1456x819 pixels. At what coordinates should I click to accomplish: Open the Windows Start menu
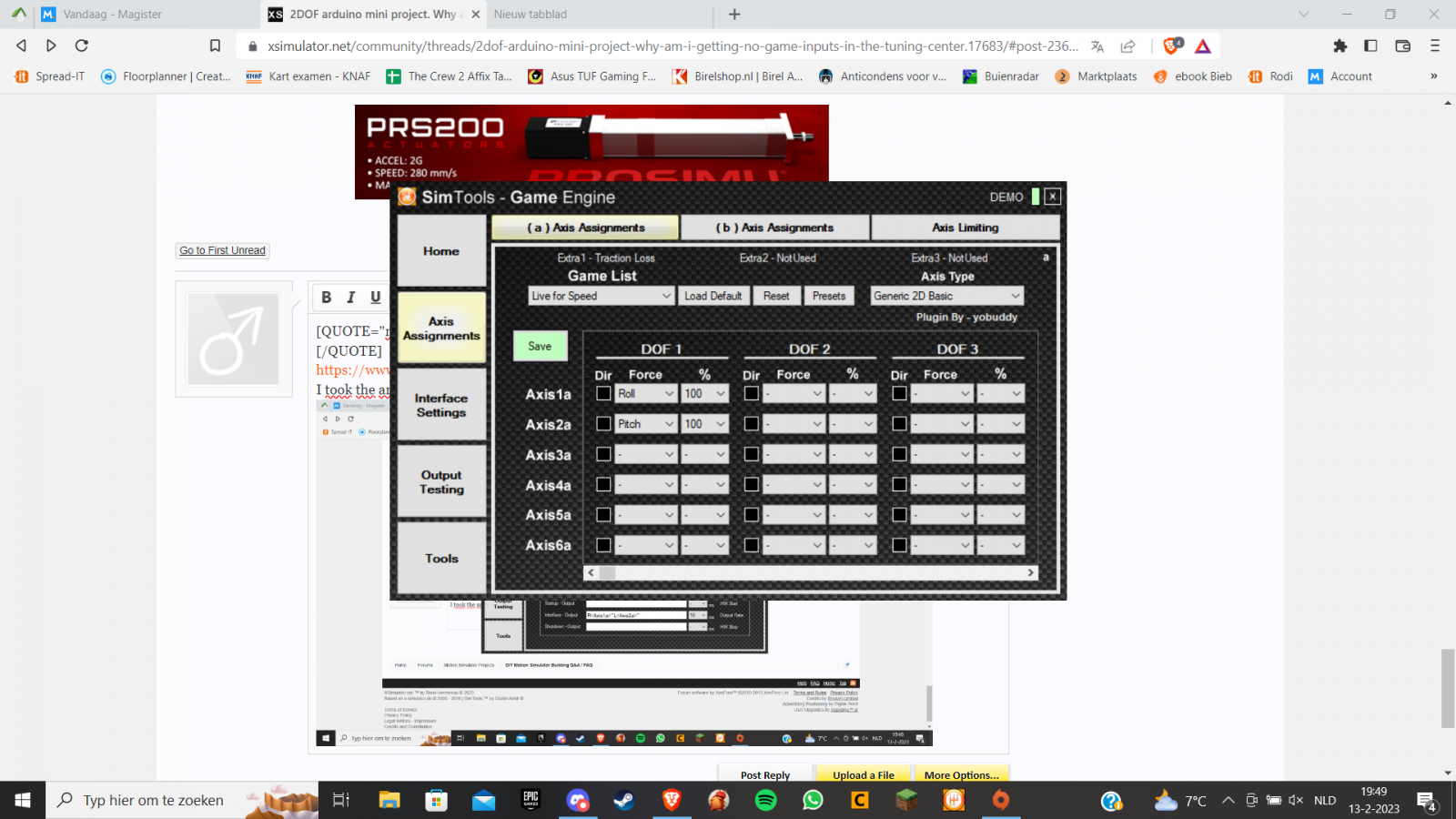tap(23, 800)
